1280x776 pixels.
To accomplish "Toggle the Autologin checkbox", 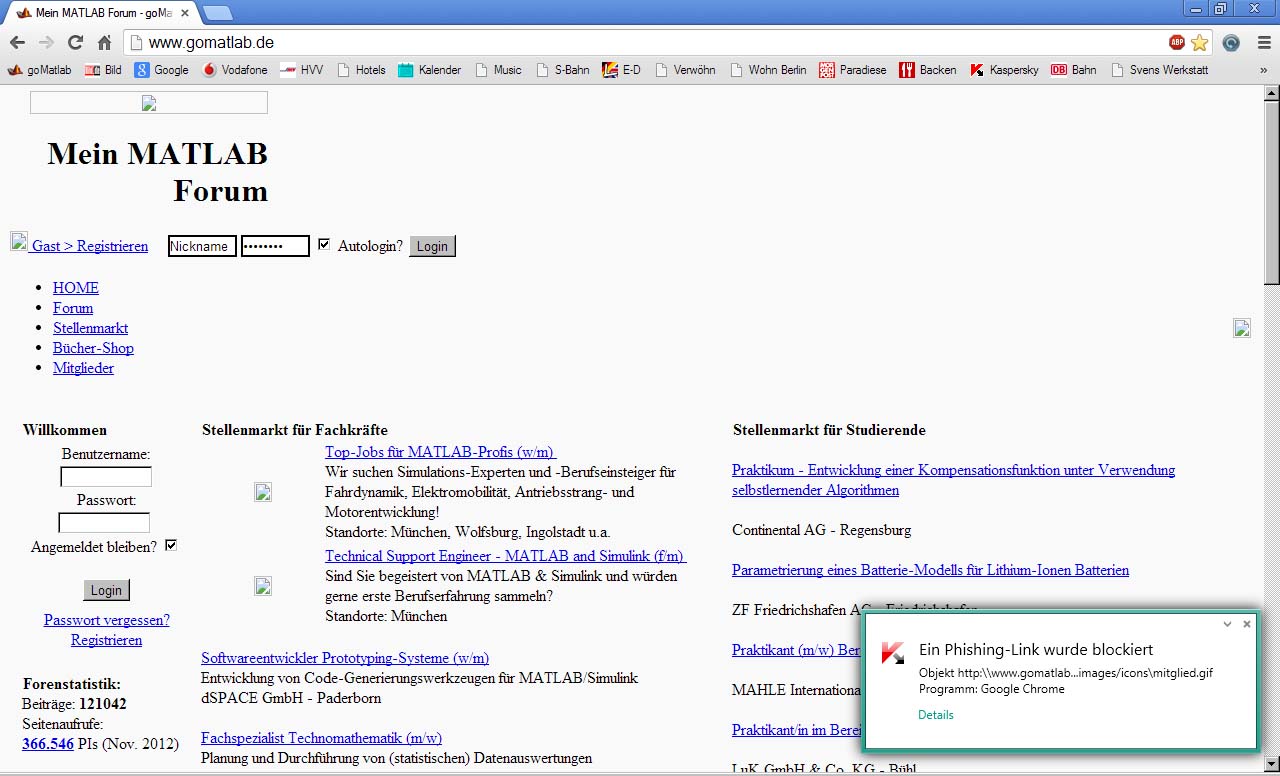I will (x=324, y=245).
